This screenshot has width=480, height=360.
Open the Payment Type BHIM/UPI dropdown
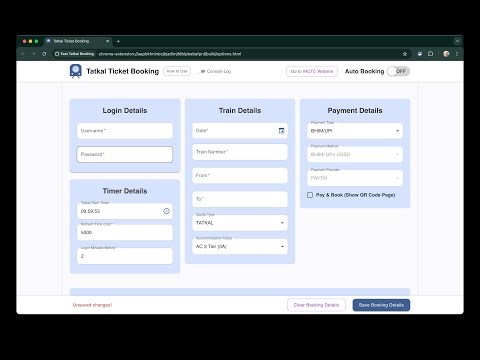tap(355, 131)
